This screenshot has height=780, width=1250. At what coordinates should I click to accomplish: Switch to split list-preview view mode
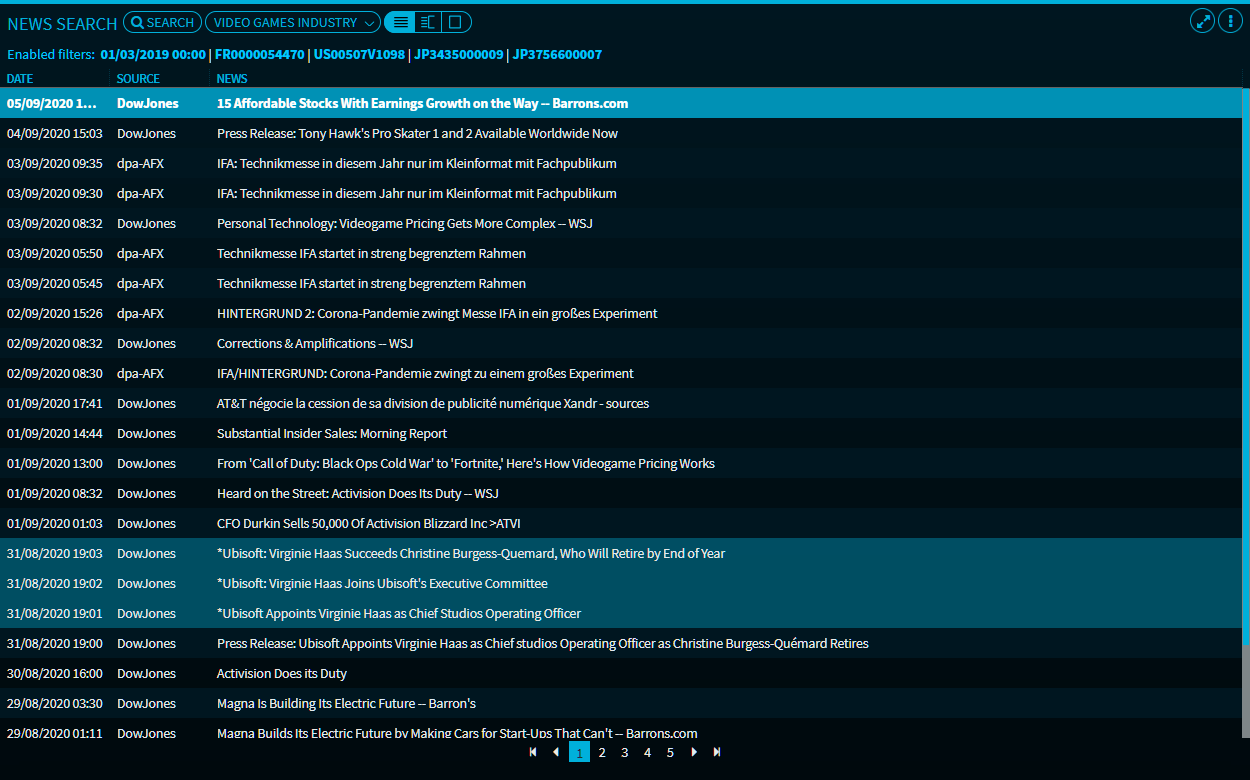tap(427, 22)
